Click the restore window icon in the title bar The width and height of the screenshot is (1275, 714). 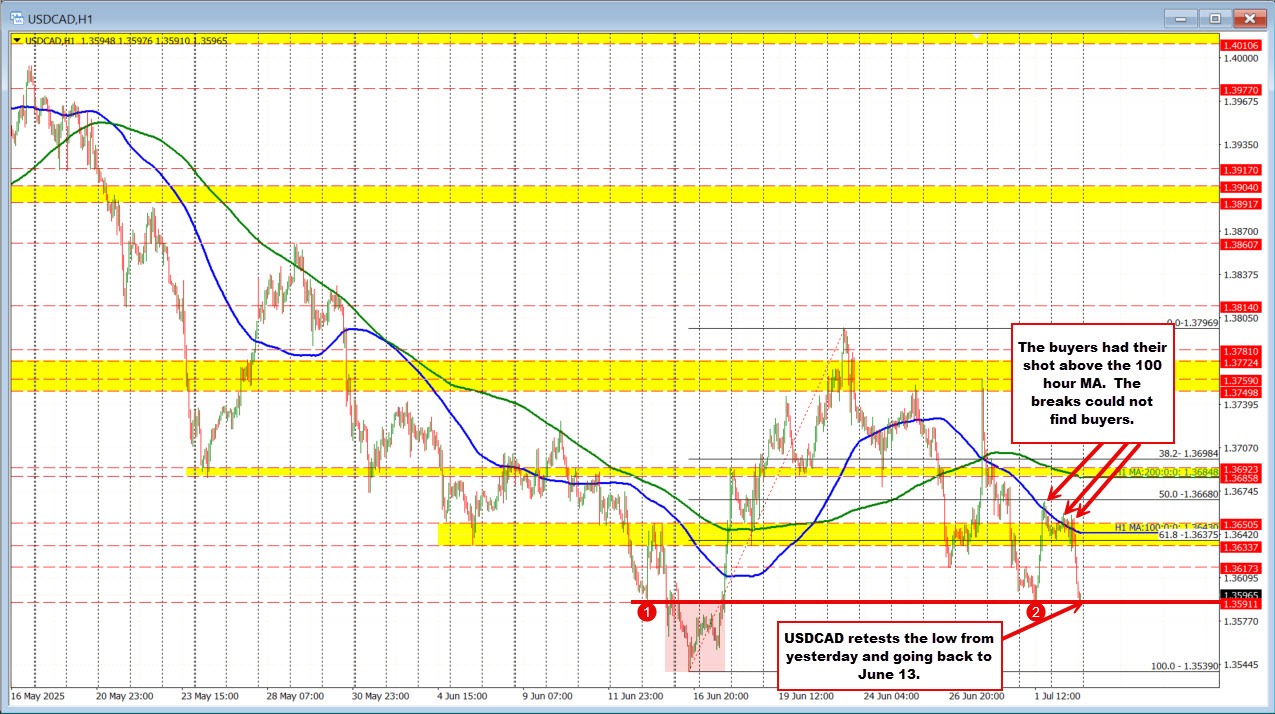pos(1214,17)
